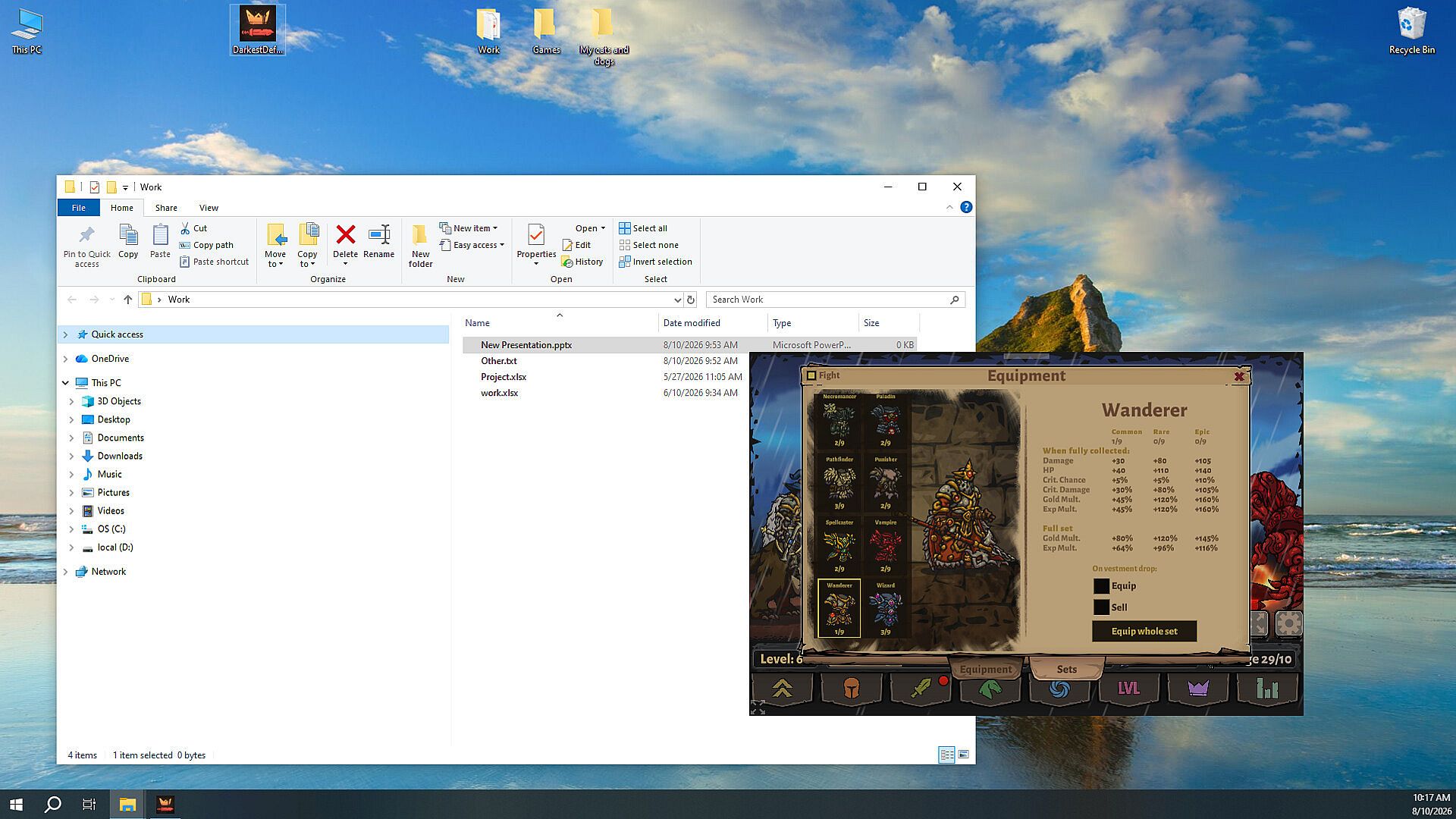Collapse the This PC tree node
1456x819 pixels.
click(x=65, y=383)
